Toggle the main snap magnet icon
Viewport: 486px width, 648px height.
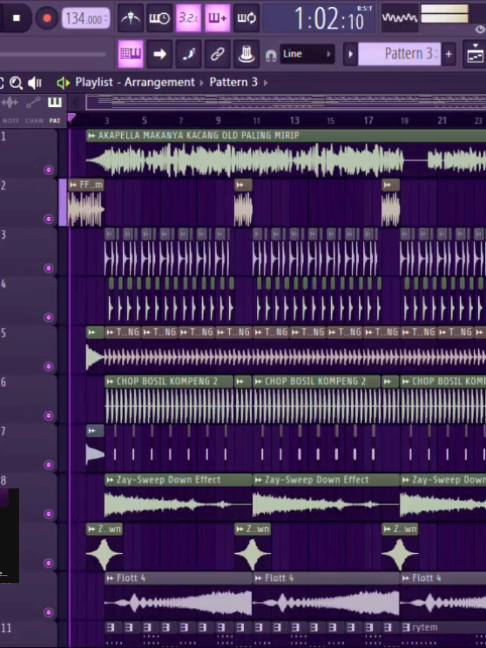pos(271,55)
